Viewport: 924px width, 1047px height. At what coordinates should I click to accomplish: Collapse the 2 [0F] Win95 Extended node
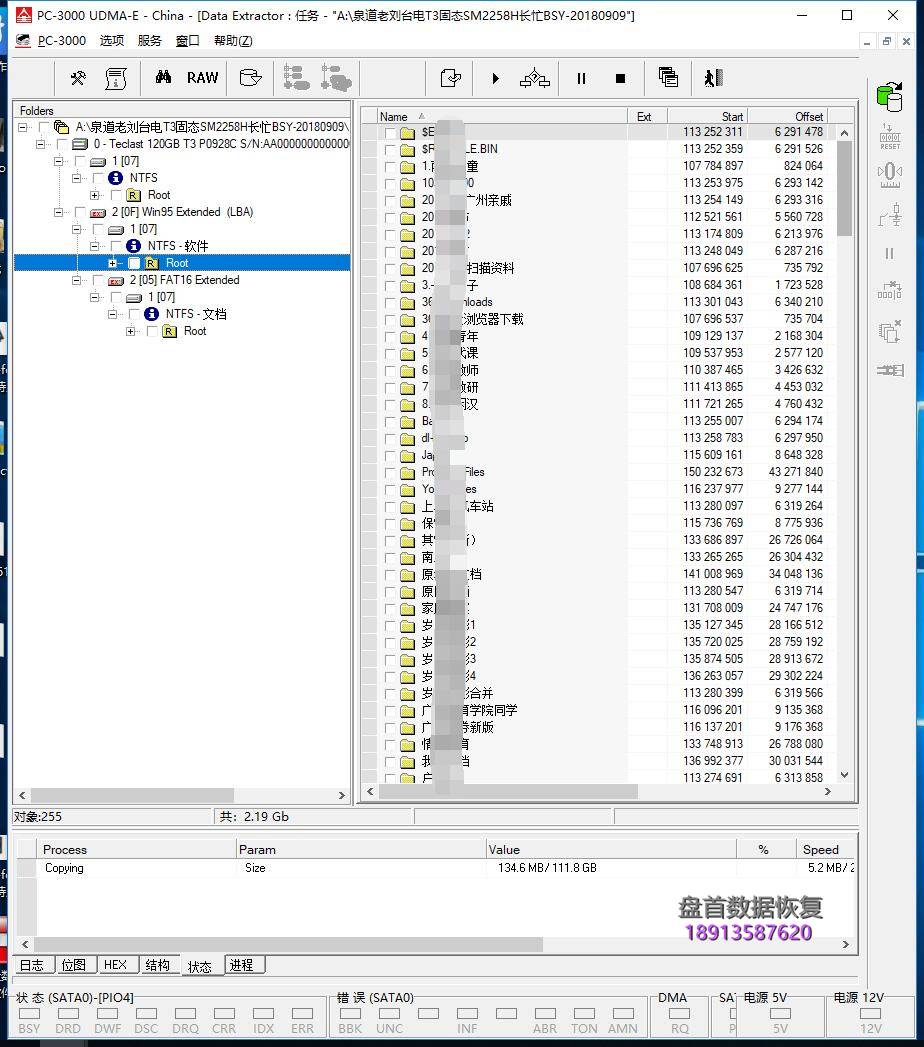click(60, 212)
